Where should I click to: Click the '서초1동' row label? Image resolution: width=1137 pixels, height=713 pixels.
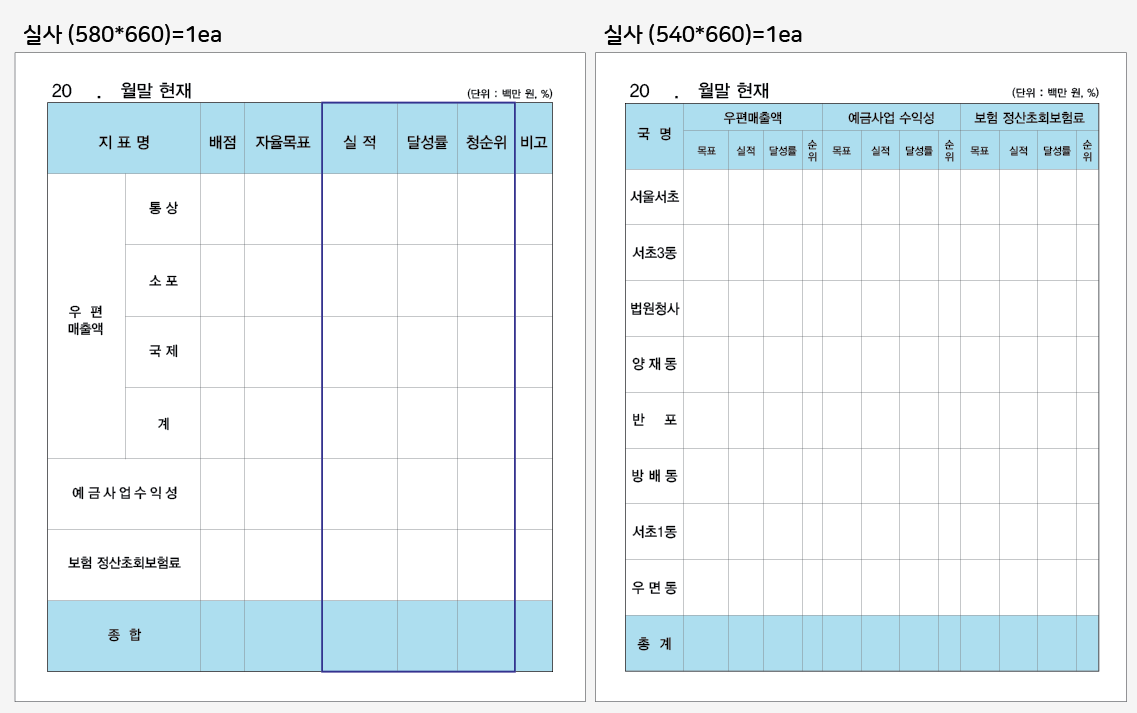[655, 532]
